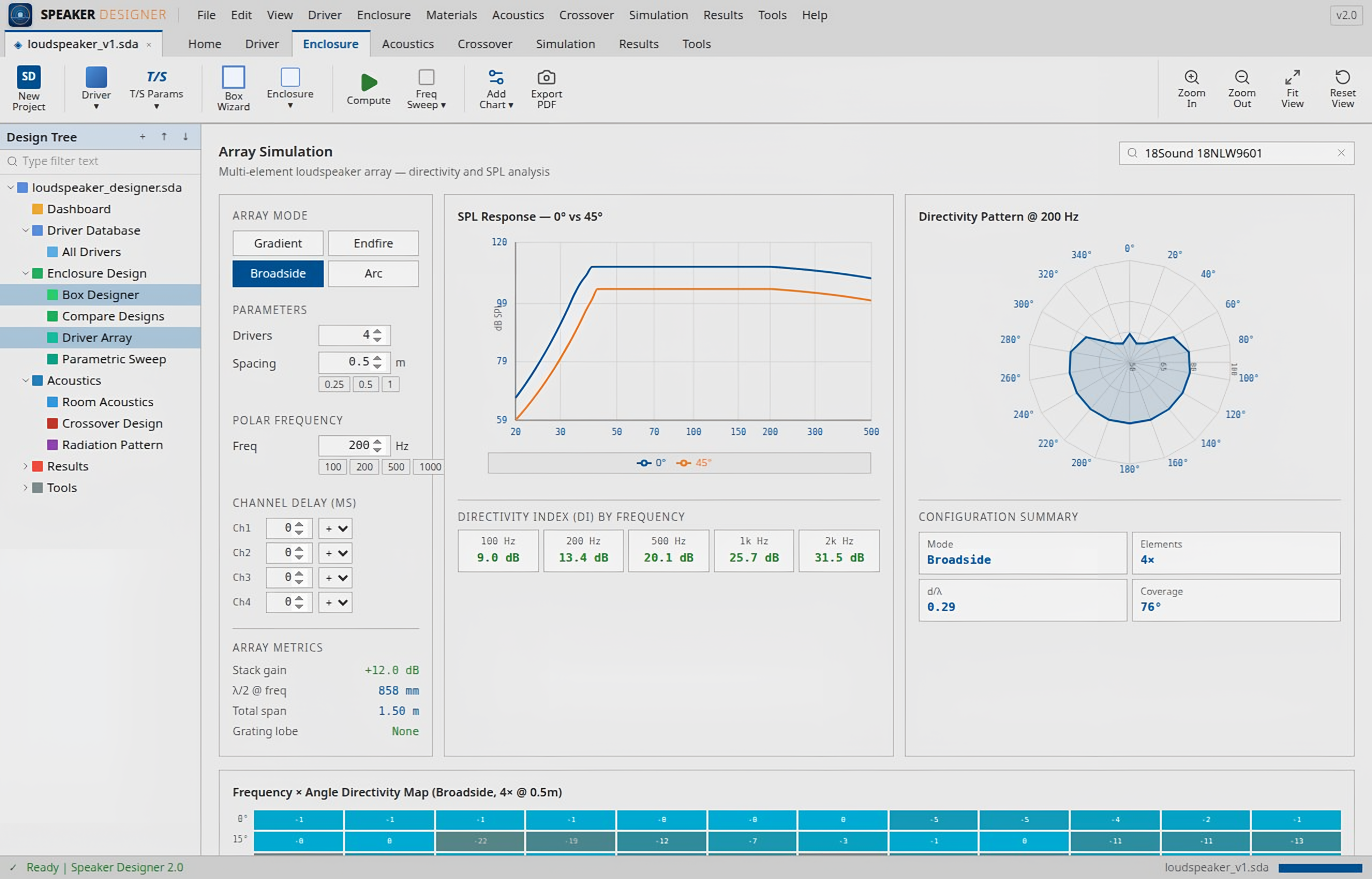Clear the driver search field
The height and width of the screenshot is (879, 1372).
point(1341,153)
